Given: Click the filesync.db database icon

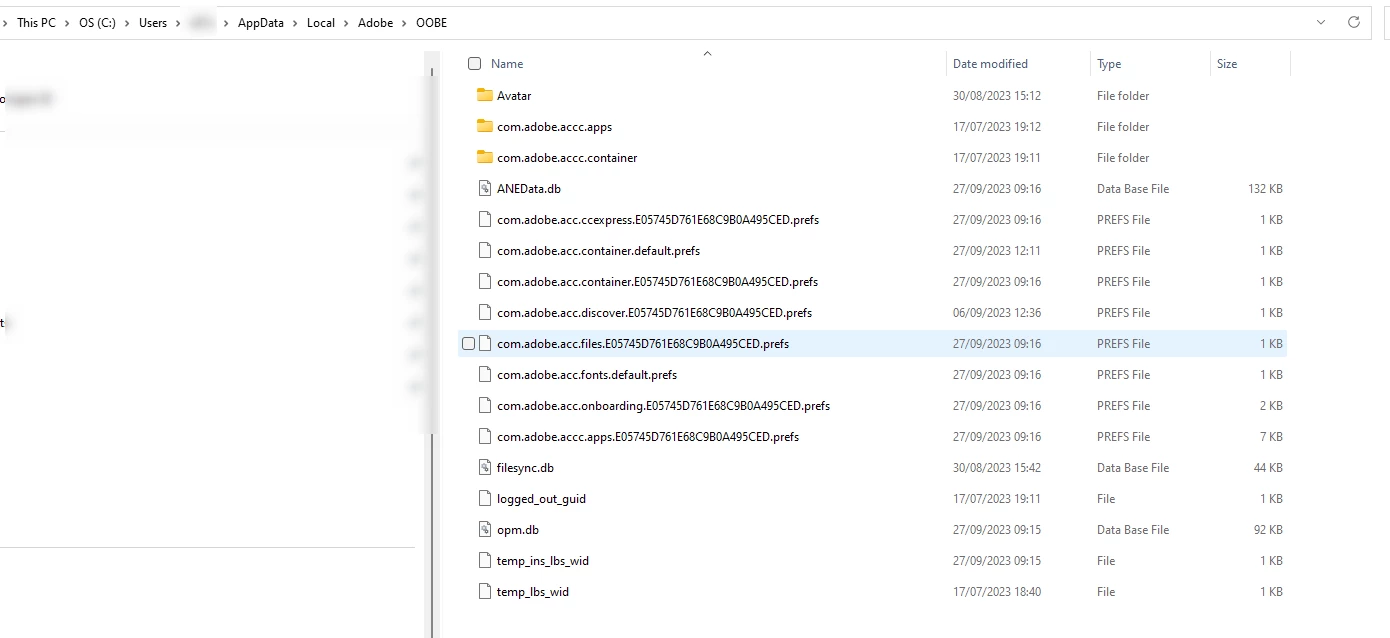Looking at the screenshot, I should tap(485, 468).
